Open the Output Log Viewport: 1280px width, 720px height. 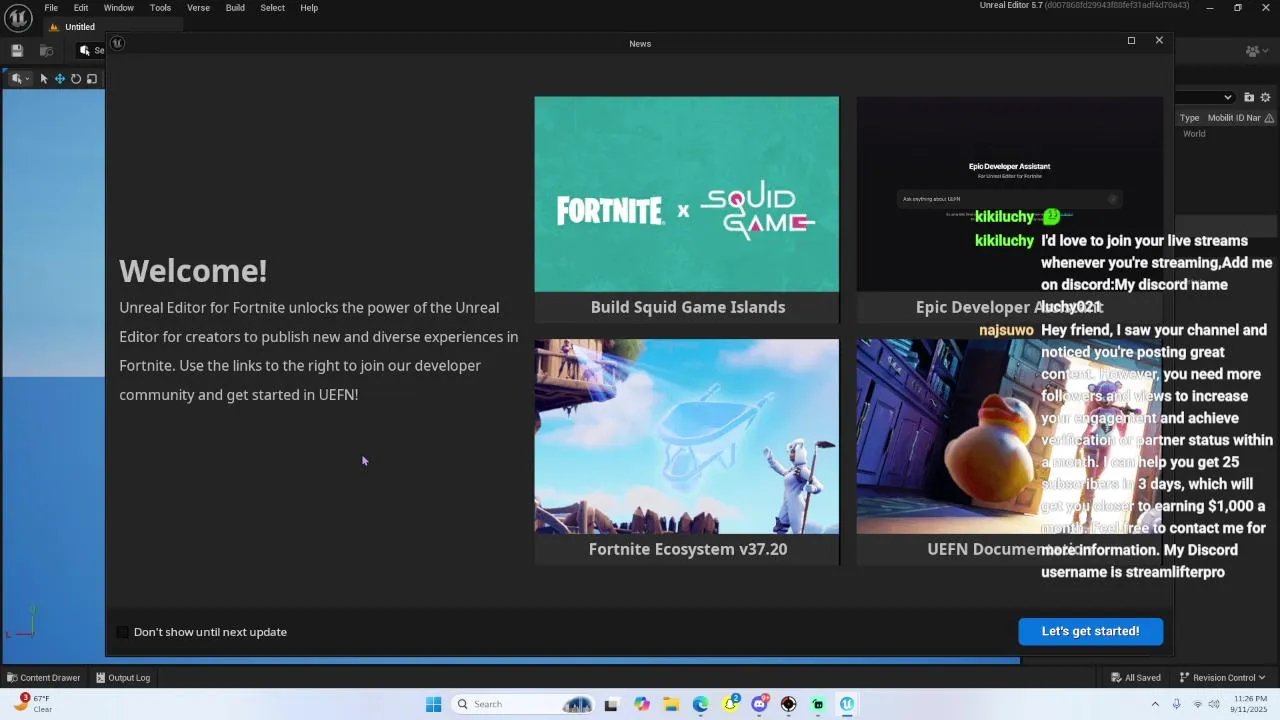click(123, 677)
